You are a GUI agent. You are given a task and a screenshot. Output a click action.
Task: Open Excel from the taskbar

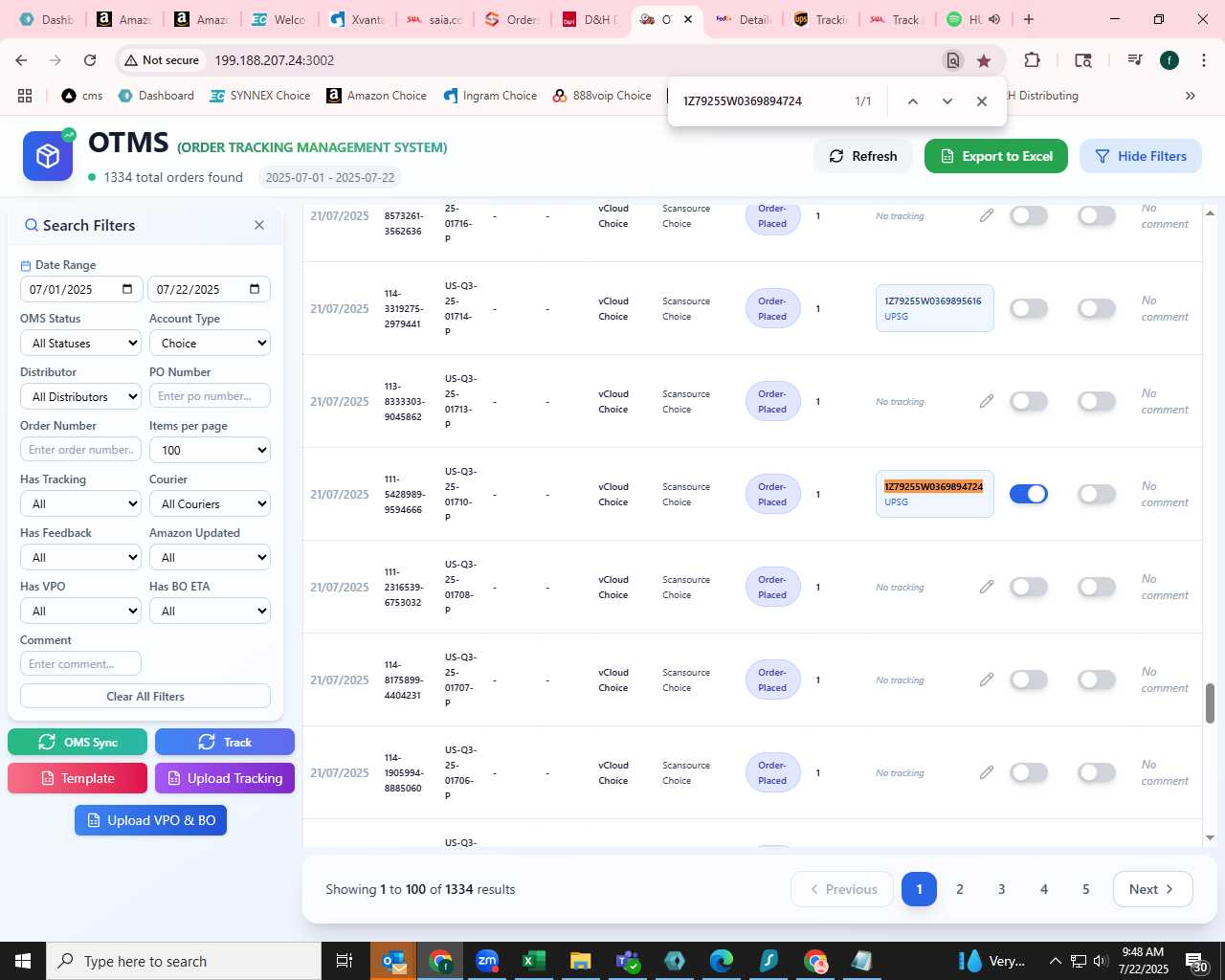coord(533,961)
